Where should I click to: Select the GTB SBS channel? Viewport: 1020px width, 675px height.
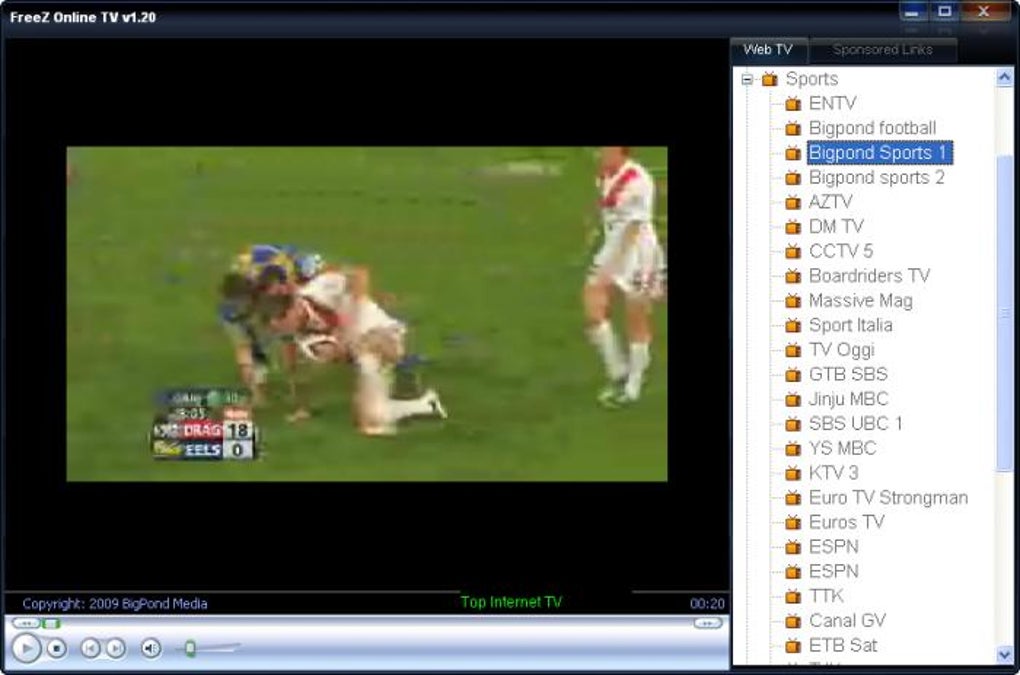pyautogui.click(x=848, y=375)
